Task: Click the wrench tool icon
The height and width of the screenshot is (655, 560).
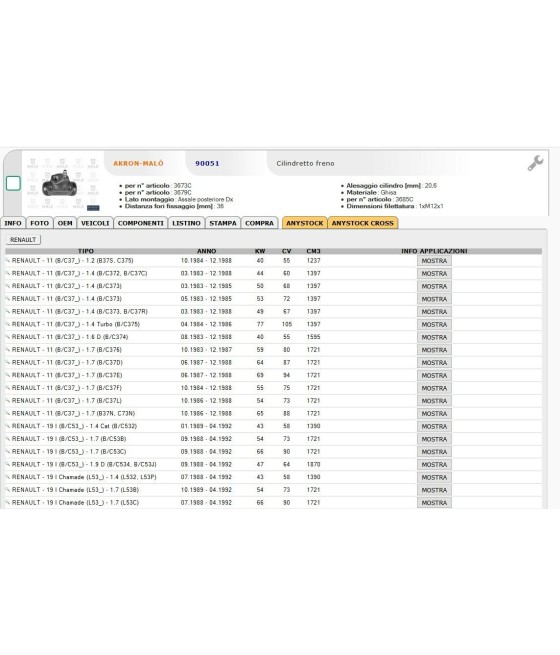Action: [x=535, y=163]
